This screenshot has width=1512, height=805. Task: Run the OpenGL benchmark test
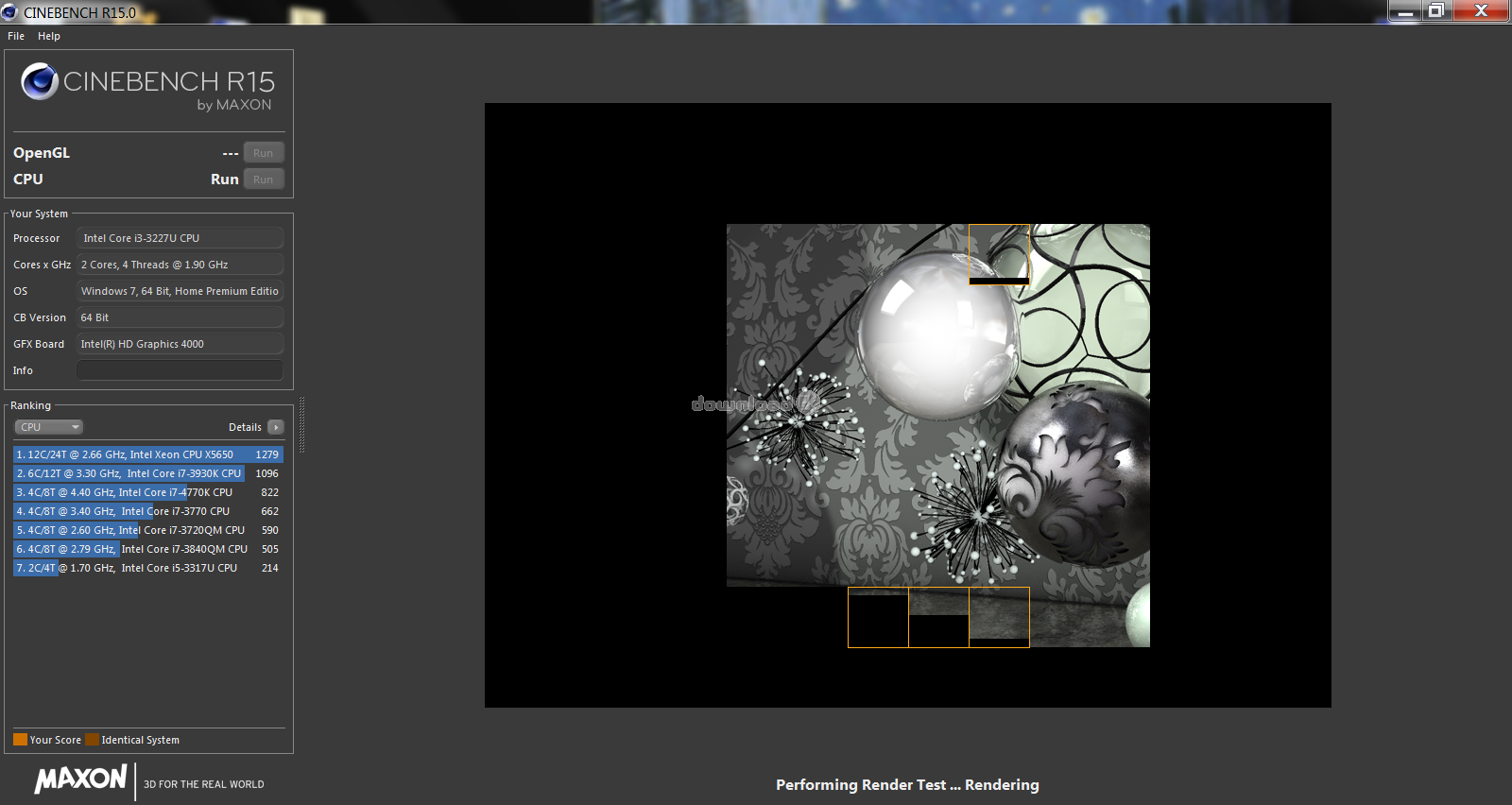pyautogui.click(x=263, y=153)
